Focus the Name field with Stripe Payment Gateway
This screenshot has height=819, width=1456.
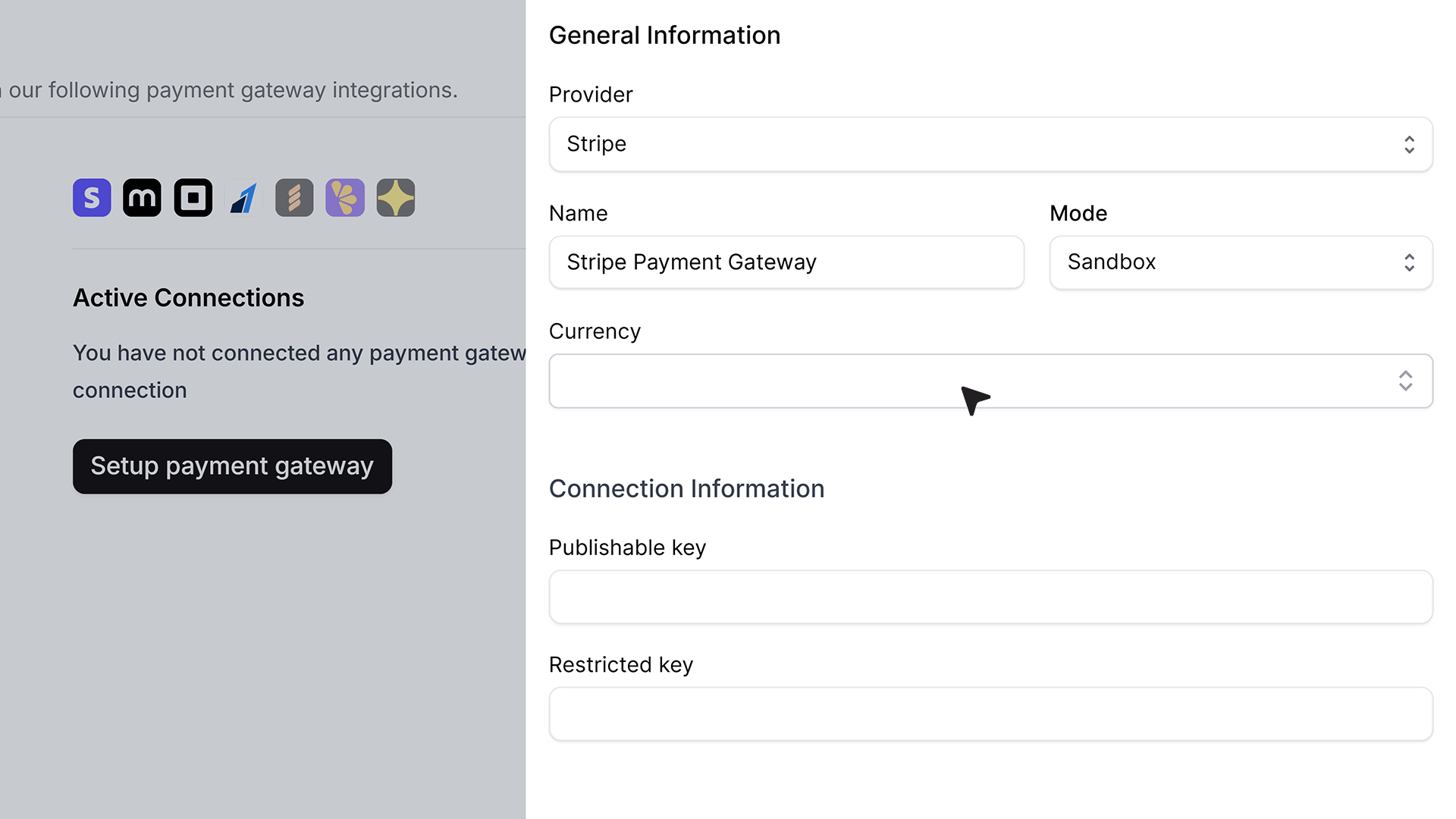786,262
